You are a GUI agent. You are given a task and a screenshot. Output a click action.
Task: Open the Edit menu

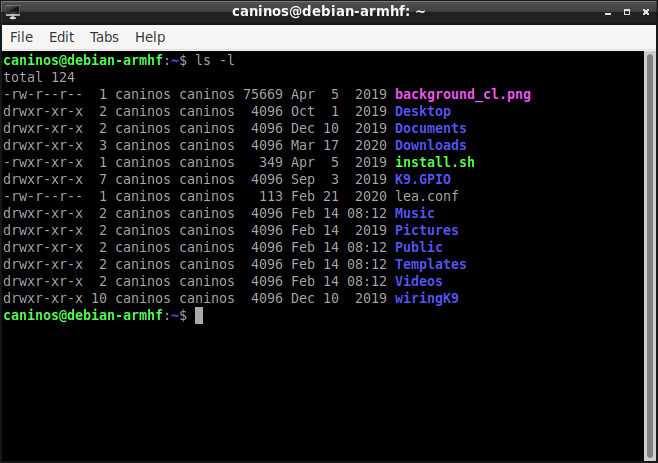click(x=62, y=37)
